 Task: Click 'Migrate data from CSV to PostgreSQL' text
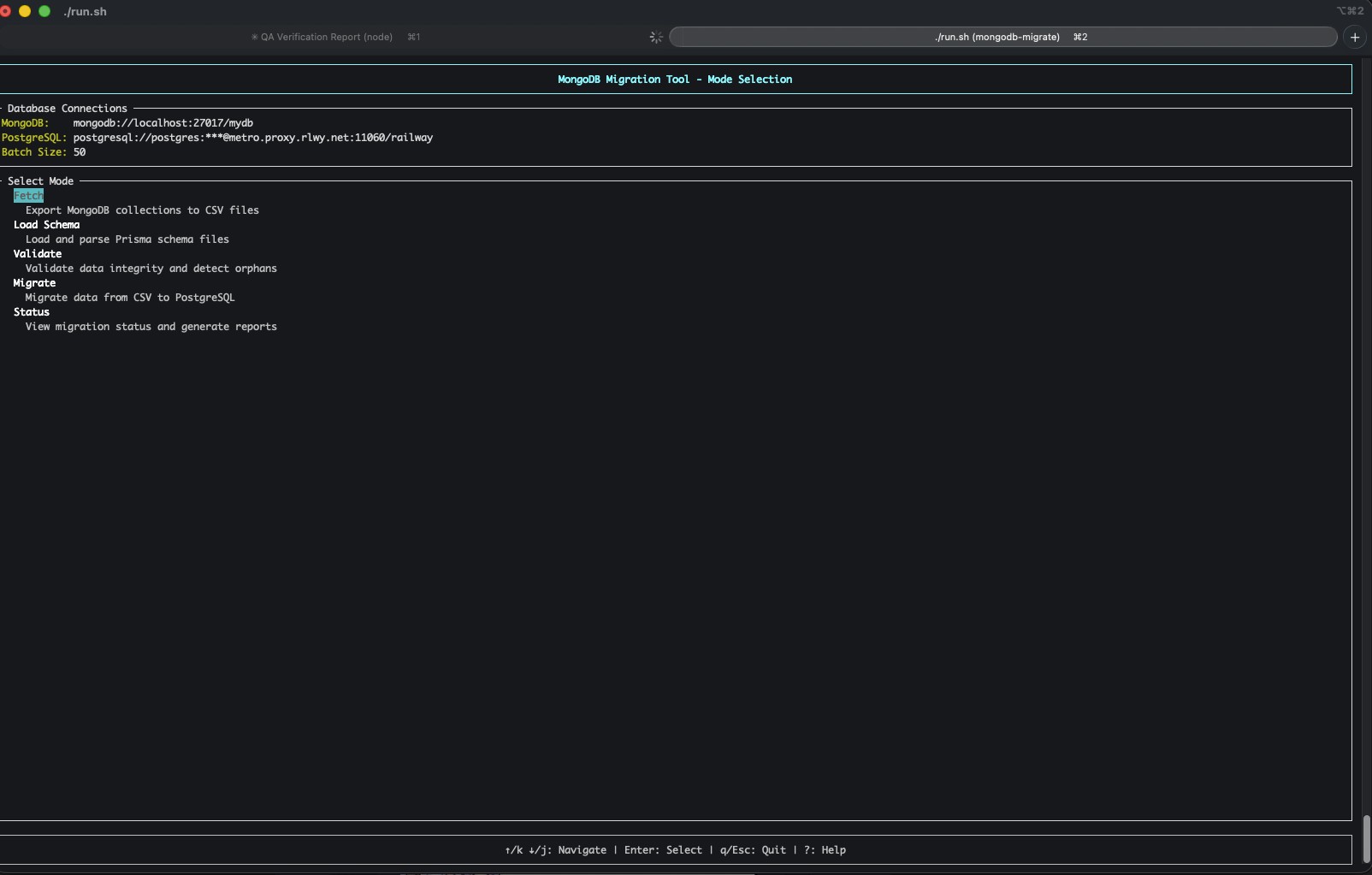pos(130,298)
